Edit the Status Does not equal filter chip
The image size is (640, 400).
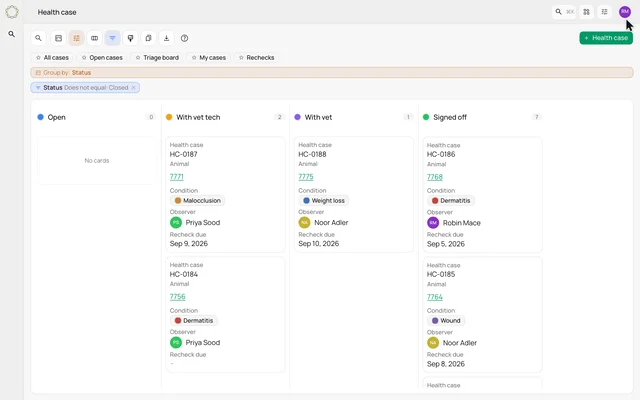85,87
